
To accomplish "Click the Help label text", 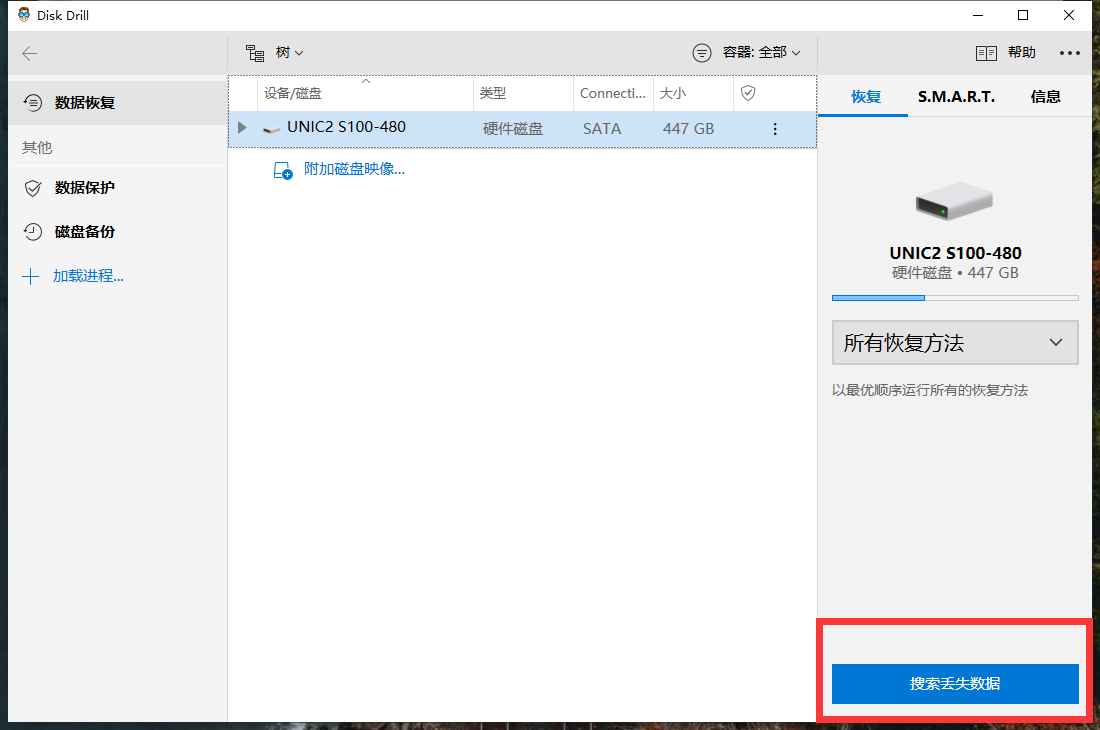I will [x=1021, y=53].
